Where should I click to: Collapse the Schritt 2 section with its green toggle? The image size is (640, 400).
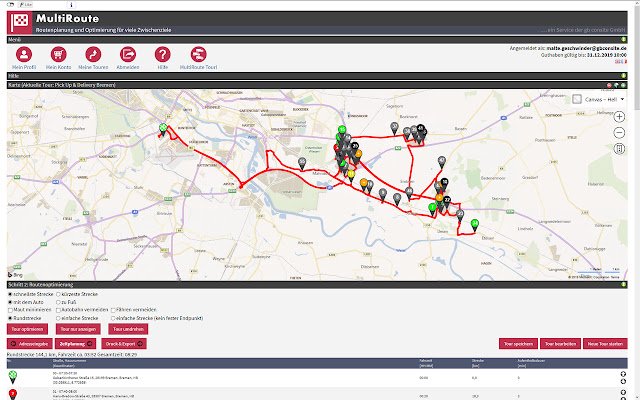[624, 284]
